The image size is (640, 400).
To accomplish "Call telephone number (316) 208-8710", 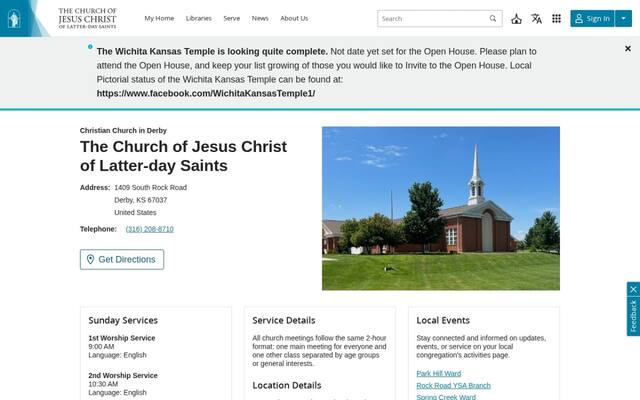I will tap(150, 229).
